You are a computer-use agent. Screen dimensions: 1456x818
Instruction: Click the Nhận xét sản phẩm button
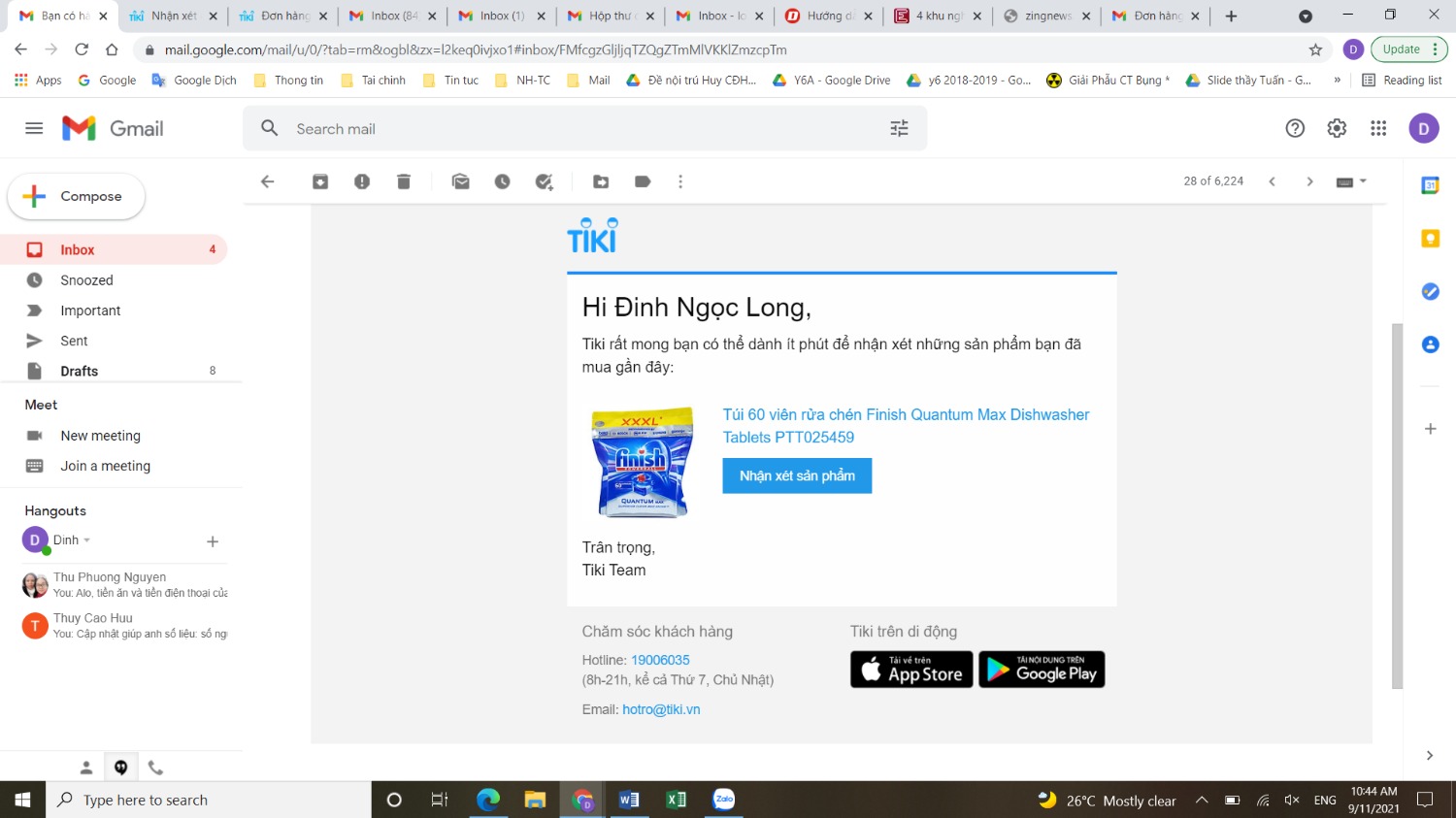[797, 475]
